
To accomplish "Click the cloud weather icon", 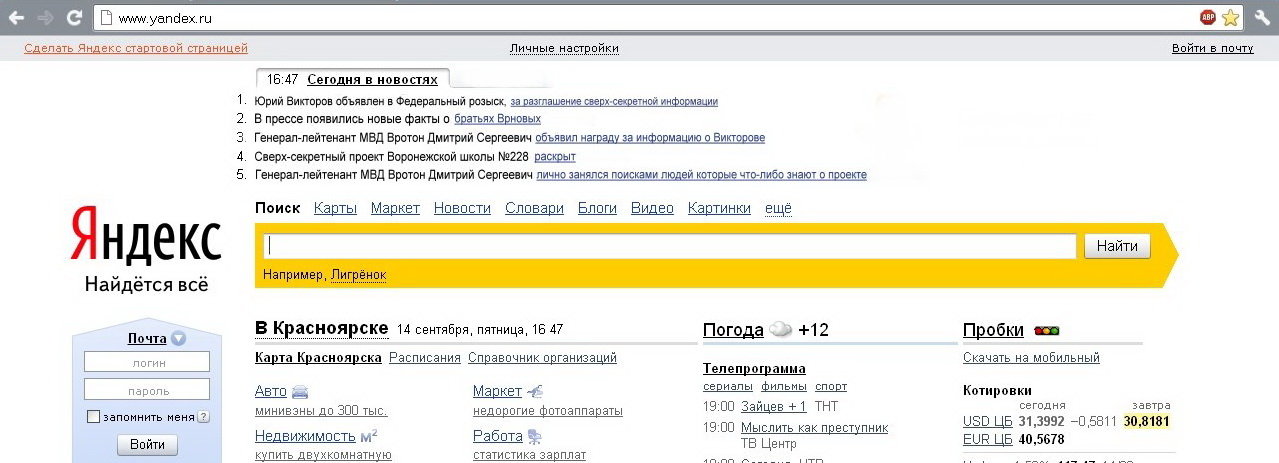I will pyautogui.click(x=781, y=330).
